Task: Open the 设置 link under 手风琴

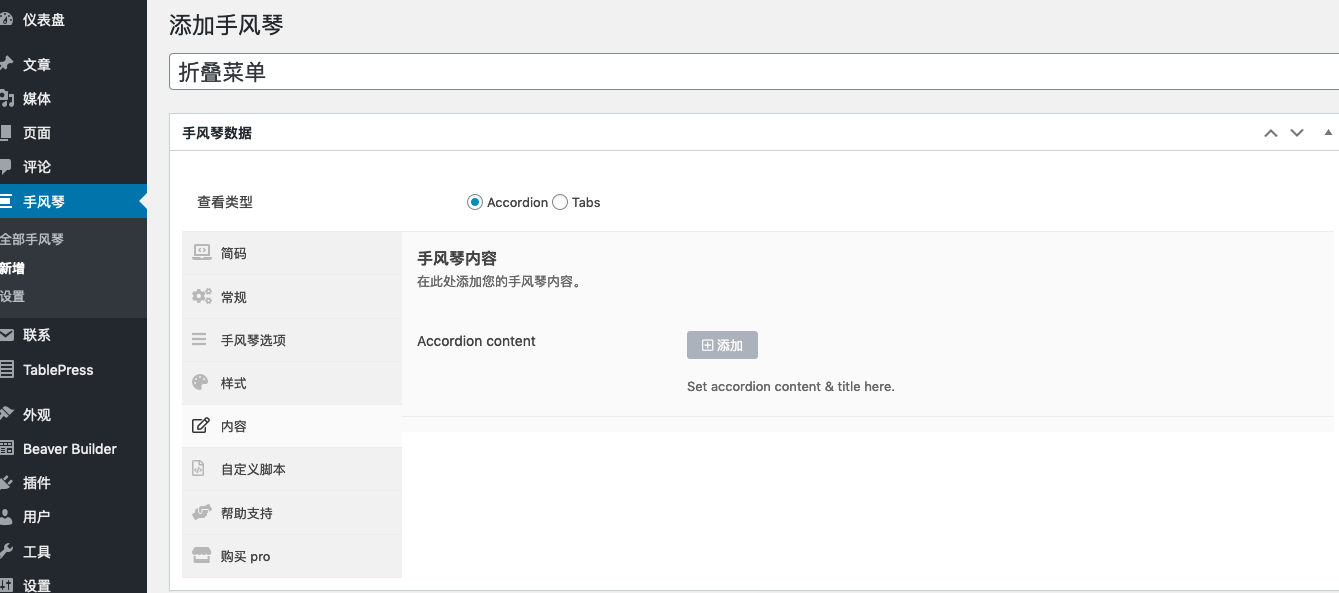Action: point(13,296)
